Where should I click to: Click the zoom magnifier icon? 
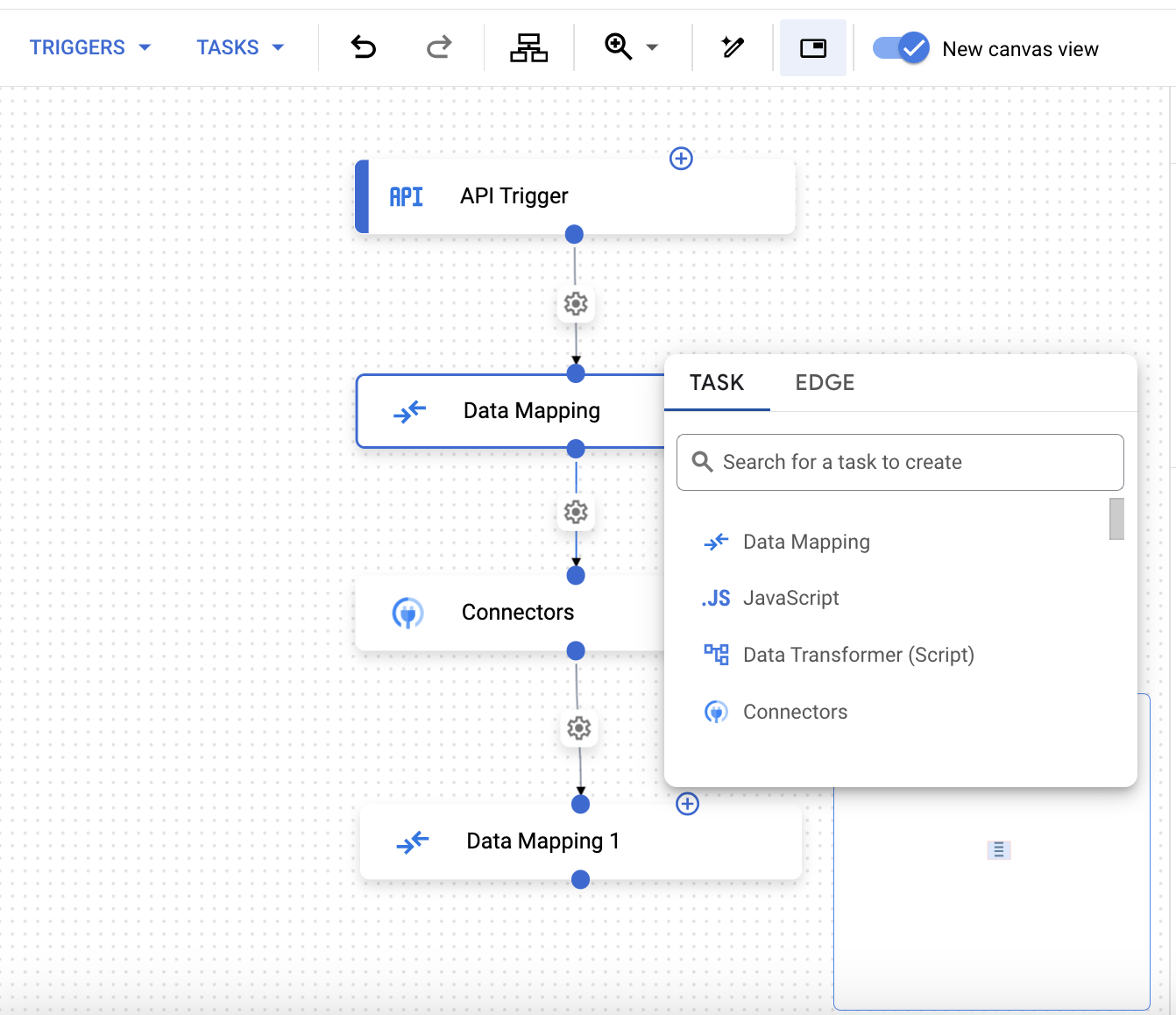pyautogui.click(x=619, y=46)
